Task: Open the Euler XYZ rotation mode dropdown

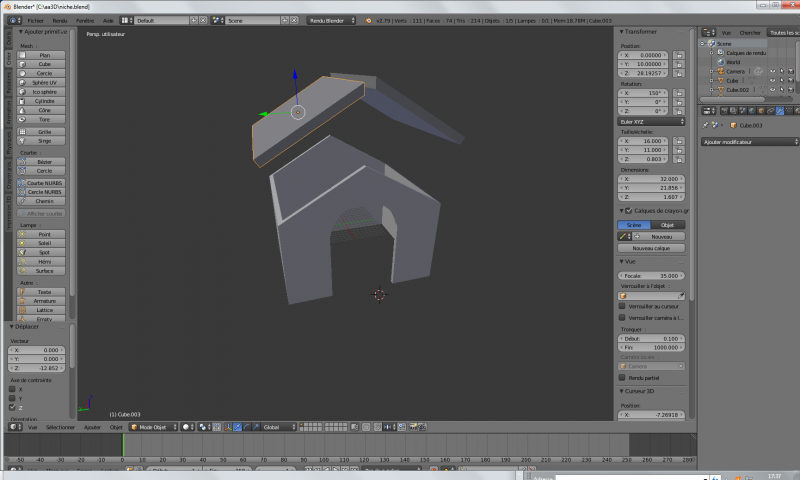Action: click(651, 121)
